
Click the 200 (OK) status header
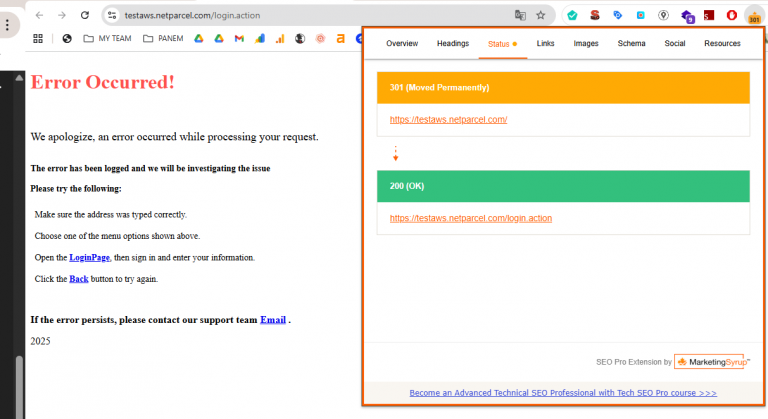563,186
